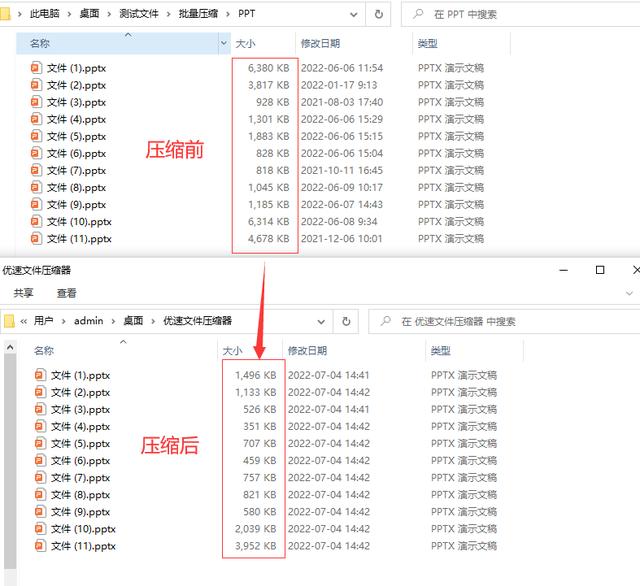Click 优速文件压缩器 in the breadcrumb path
Viewport: 640px width, 586px height.
pyautogui.click(x=198, y=321)
